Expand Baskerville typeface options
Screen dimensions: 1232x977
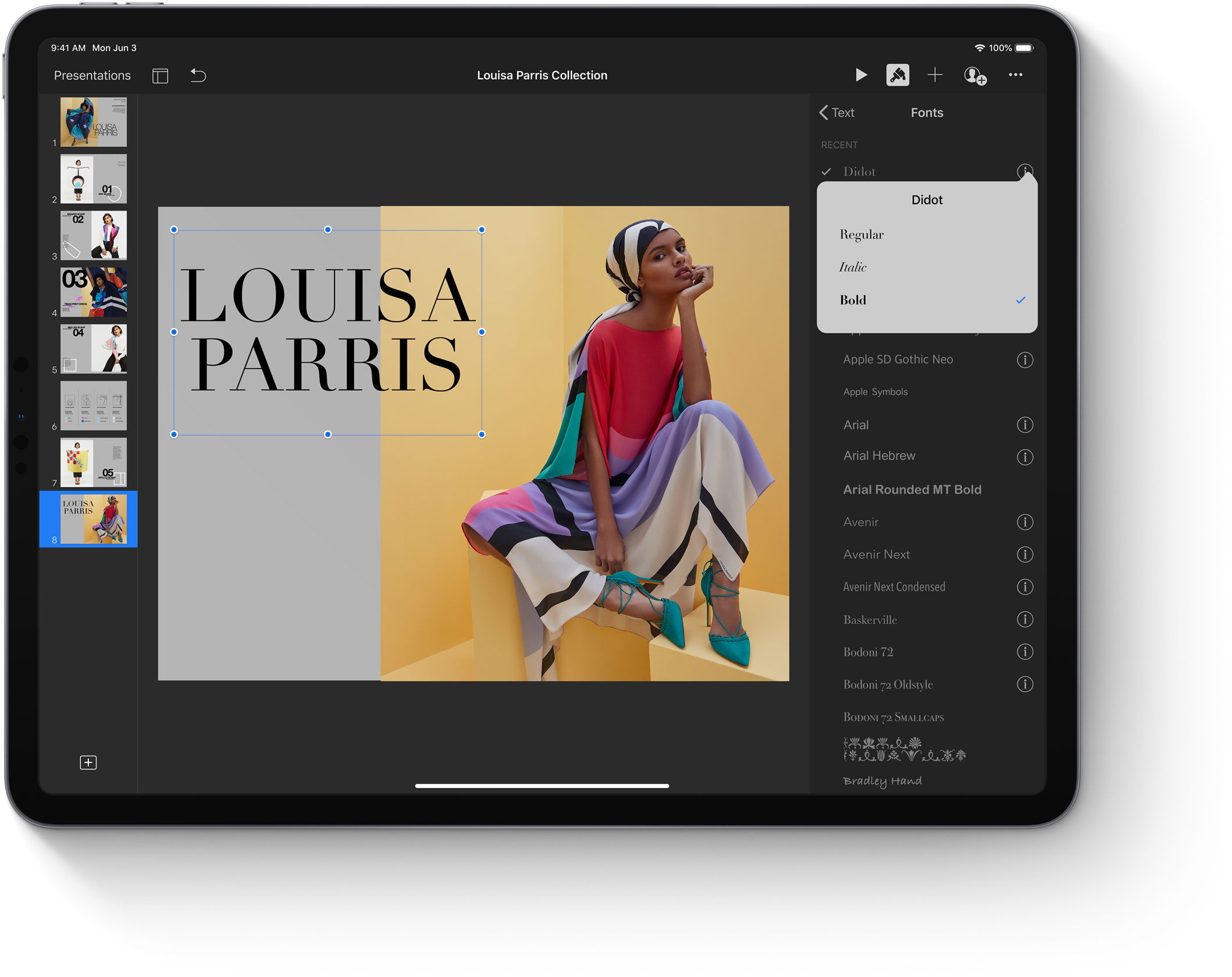(1024, 620)
